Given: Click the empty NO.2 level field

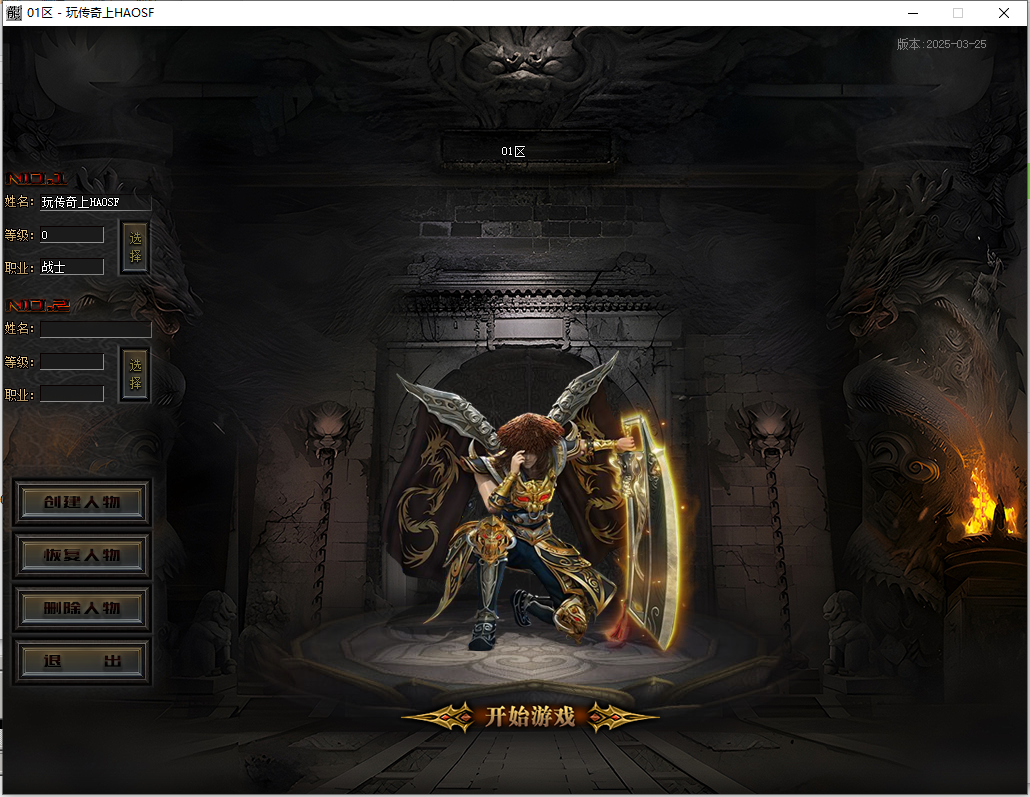Looking at the screenshot, I should click(x=72, y=362).
